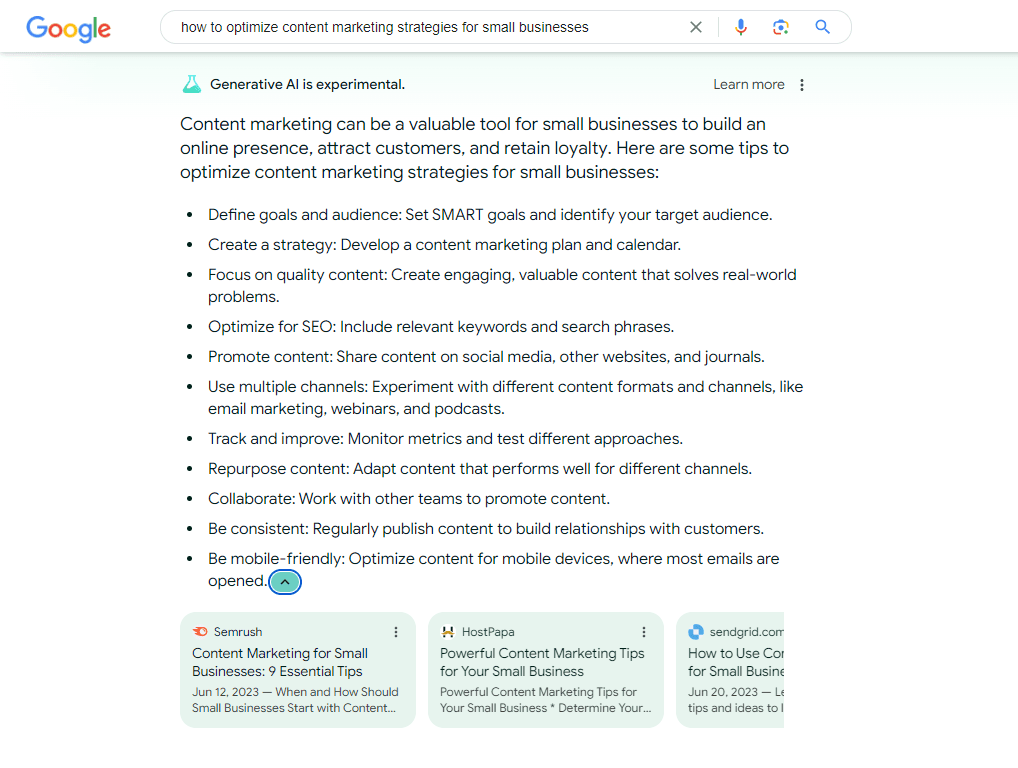
Task: Select the 'Optimize for SEO' bullet text
Action: (x=441, y=327)
